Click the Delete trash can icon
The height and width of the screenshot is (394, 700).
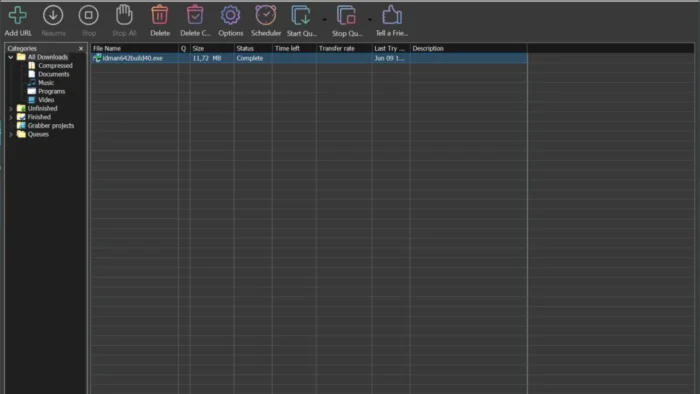[x=159, y=15]
